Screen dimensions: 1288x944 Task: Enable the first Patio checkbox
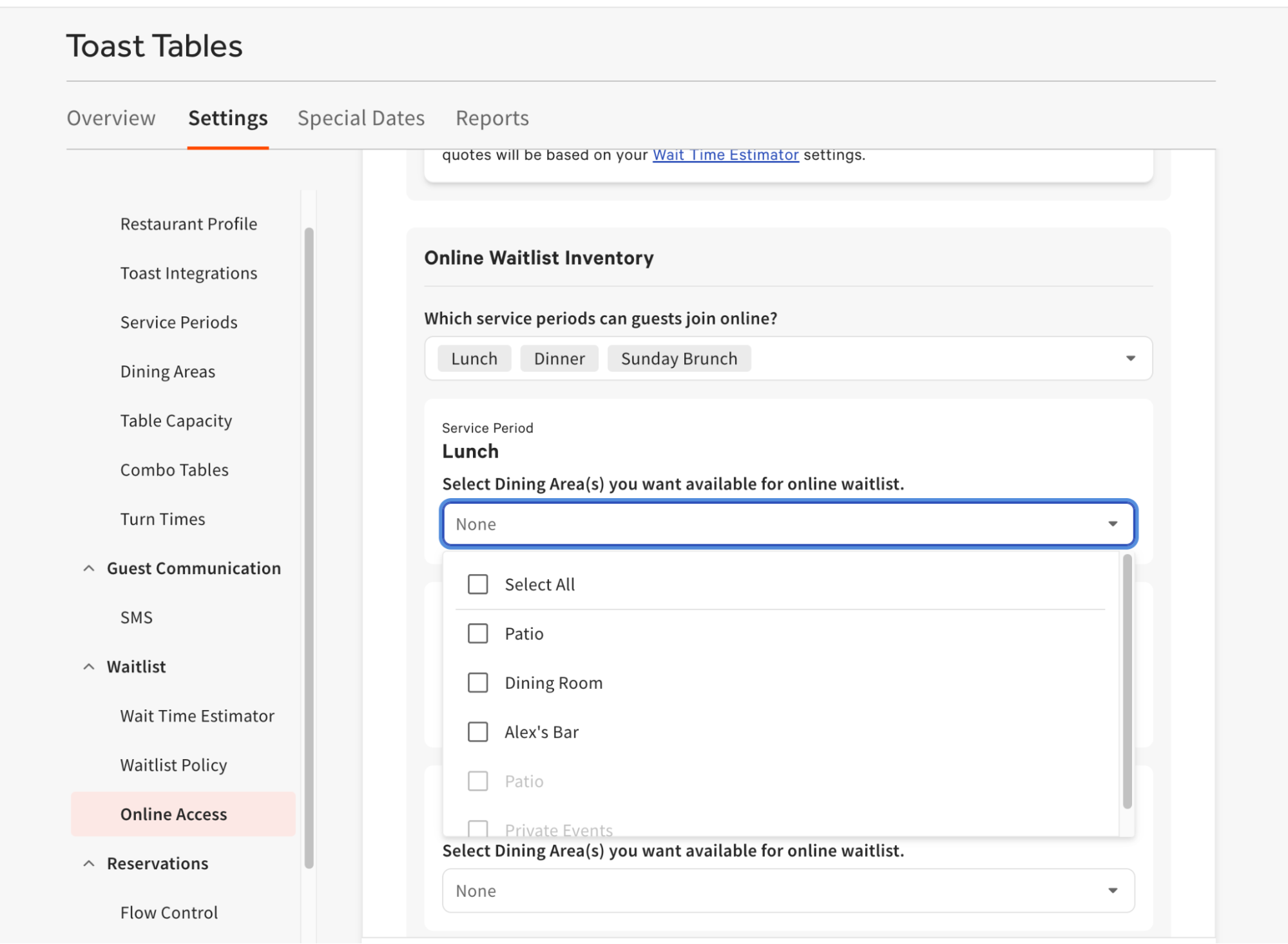click(x=477, y=633)
